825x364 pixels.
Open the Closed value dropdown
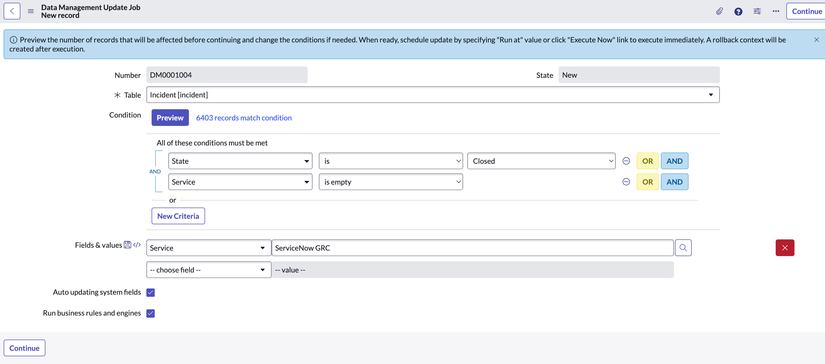coord(541,161)
